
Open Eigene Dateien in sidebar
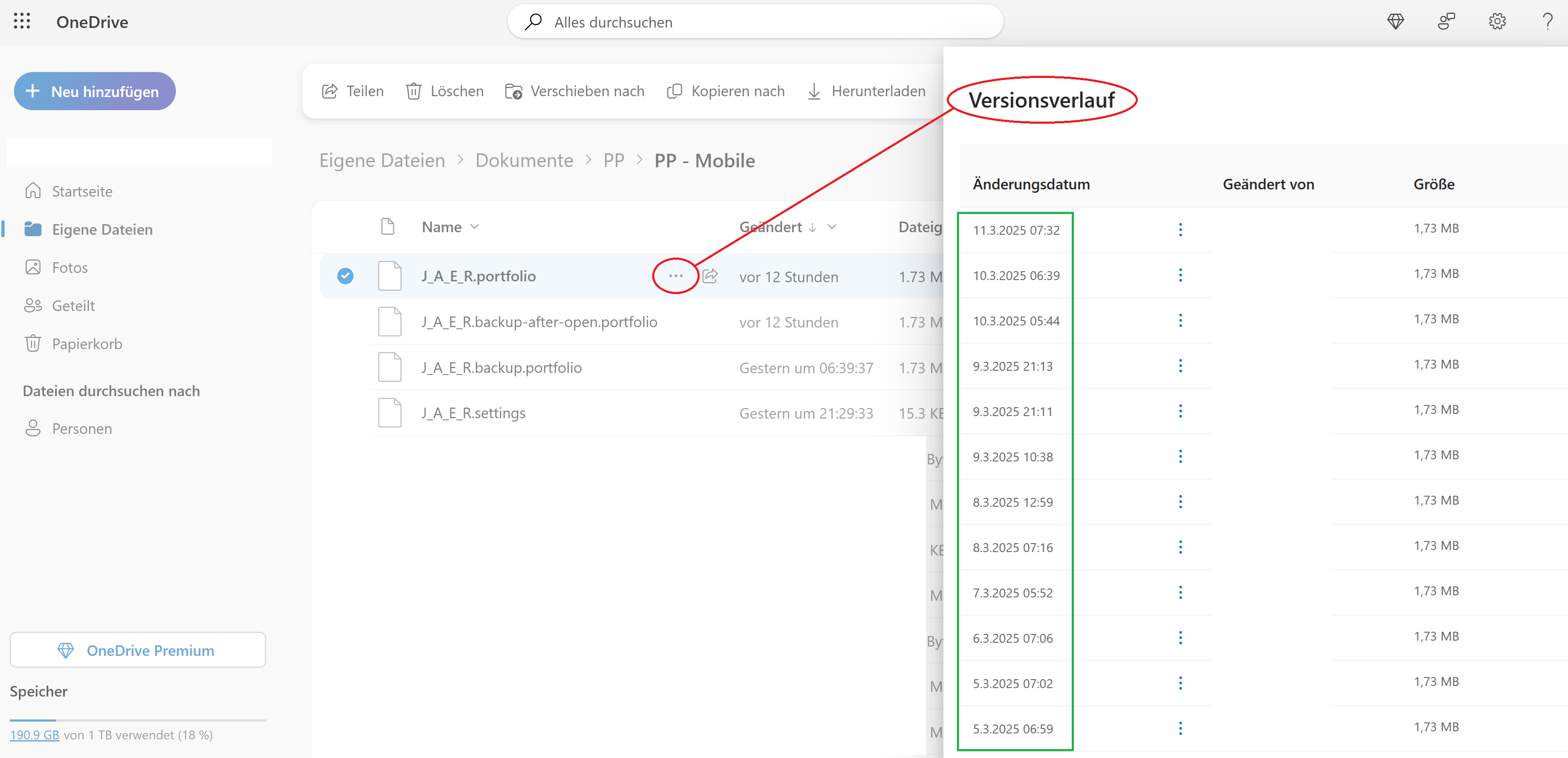click(x=89, y=229)
